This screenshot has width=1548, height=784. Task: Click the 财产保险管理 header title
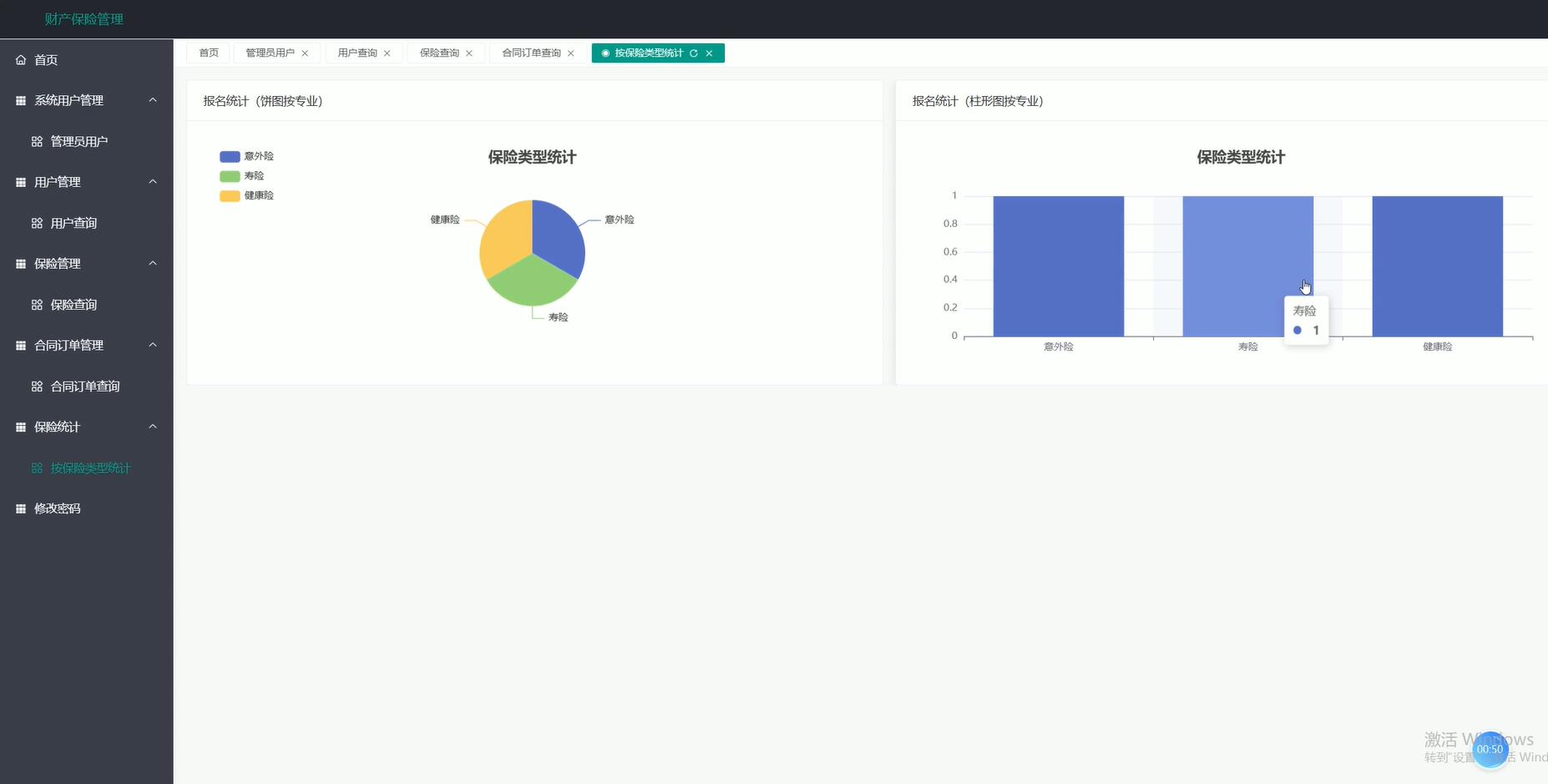(83, 19)
